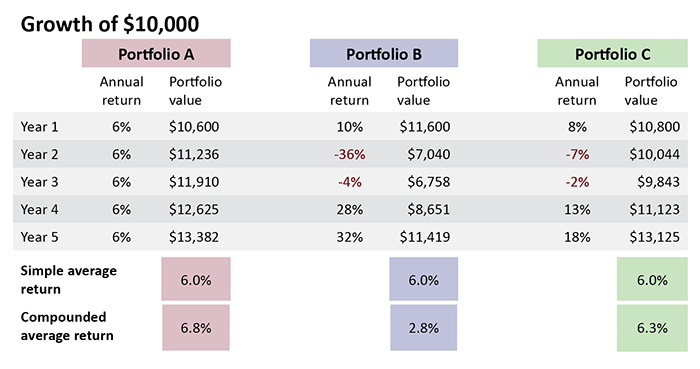Click the $13,382 value in Portfolio A
700x369 pixels.
click(x=194, y=237)
